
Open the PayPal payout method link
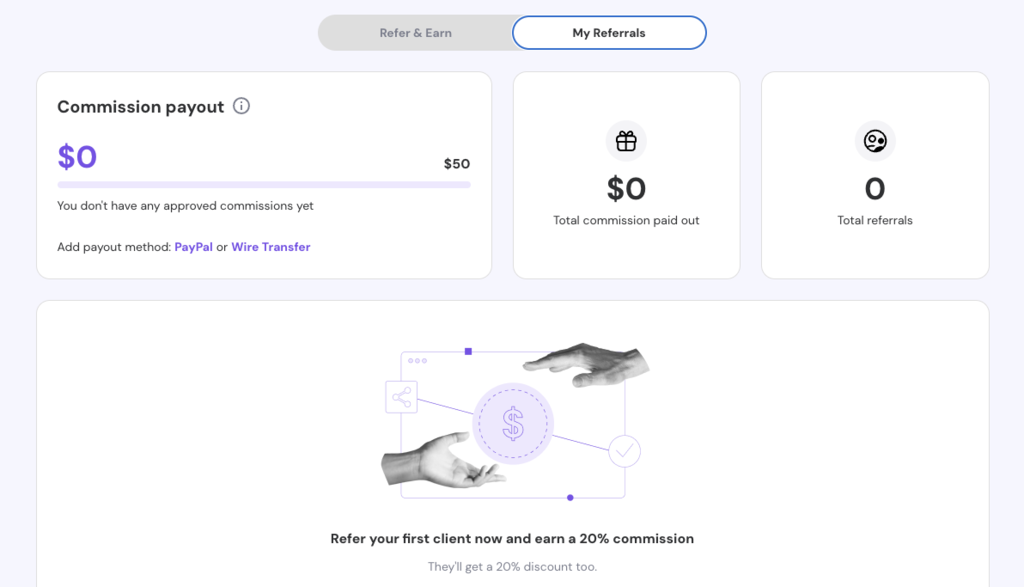tap(192, 246)
